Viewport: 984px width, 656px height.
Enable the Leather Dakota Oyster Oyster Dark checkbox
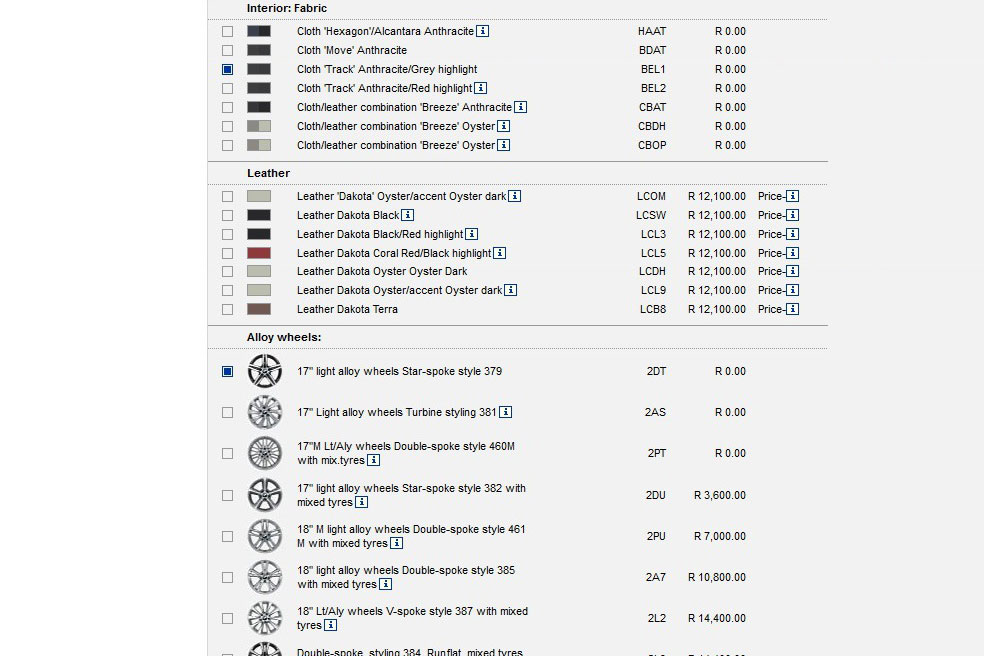[x=228, y=271]
